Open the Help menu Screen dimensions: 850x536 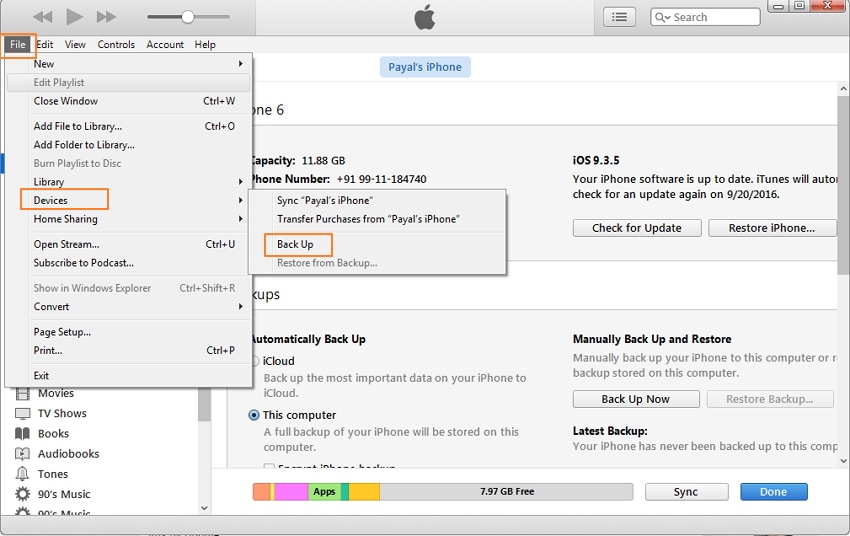coord(205,44)
